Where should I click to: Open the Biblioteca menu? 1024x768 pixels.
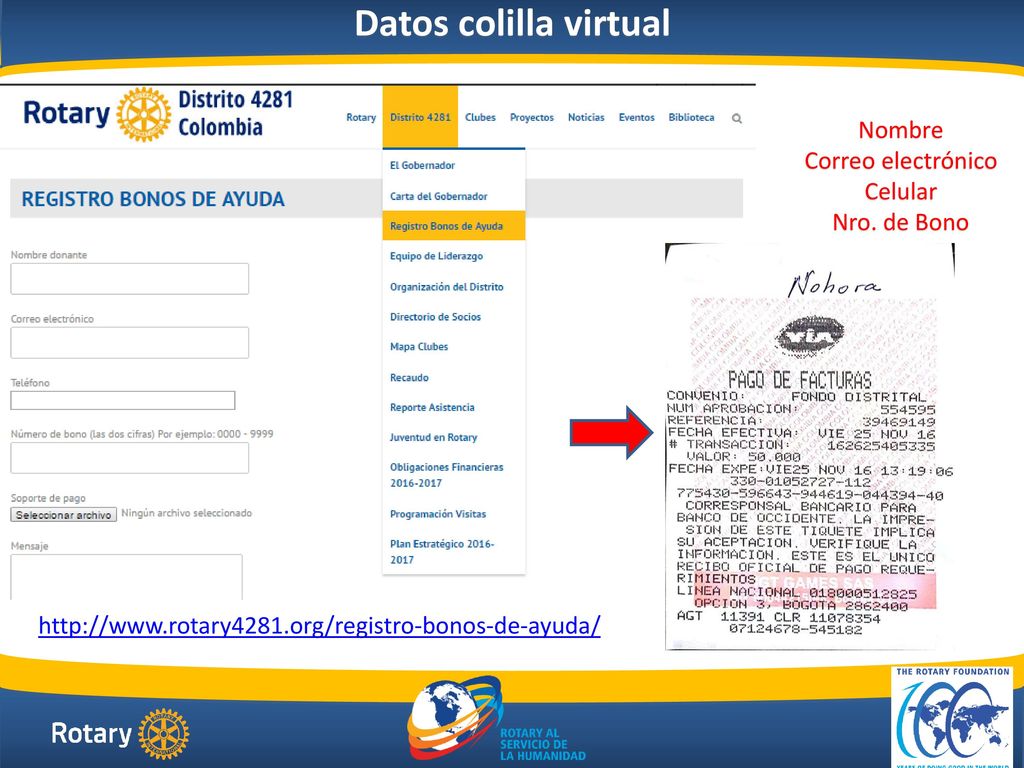(691, 118)
